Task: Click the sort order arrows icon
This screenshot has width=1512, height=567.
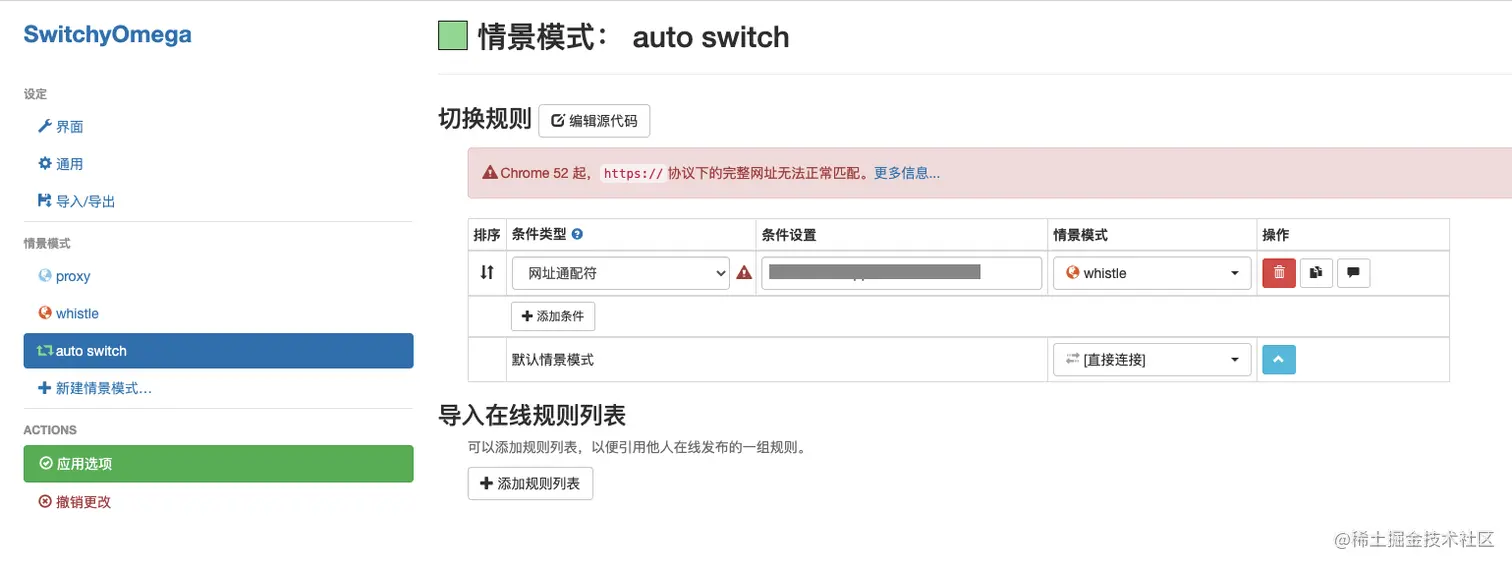Action: coord(487,272)
